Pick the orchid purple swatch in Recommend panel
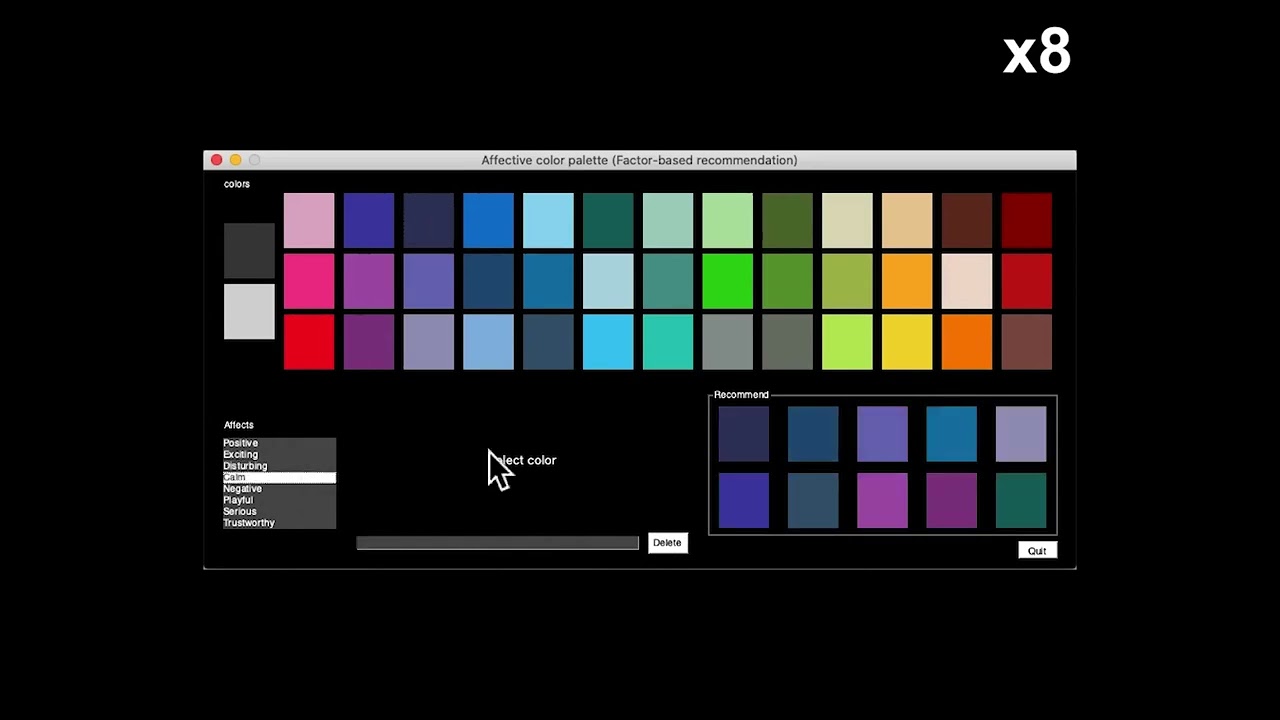1280x720 pixels. click(x=882, y=500)
